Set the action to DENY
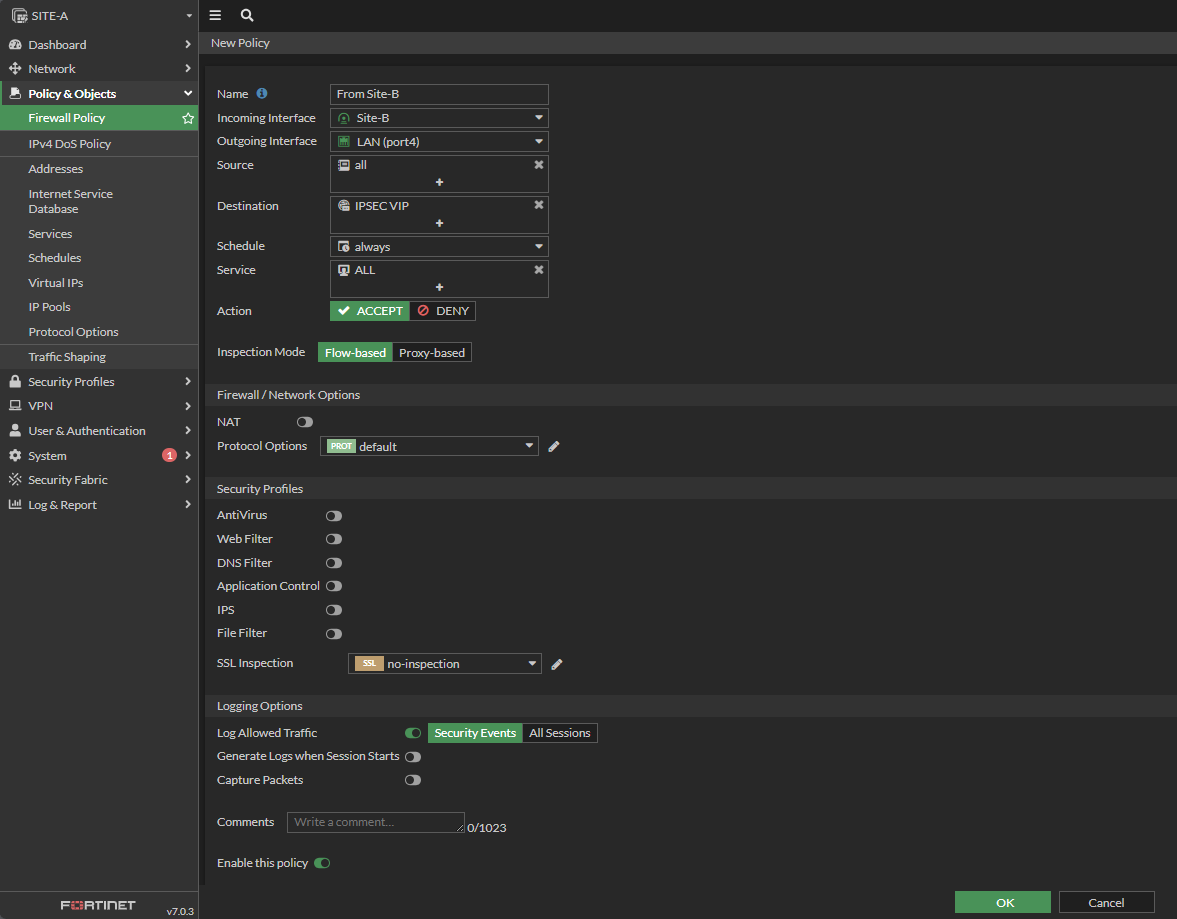Image resolution: width=1177 pixels, height=919 pixels. (443, 311)
